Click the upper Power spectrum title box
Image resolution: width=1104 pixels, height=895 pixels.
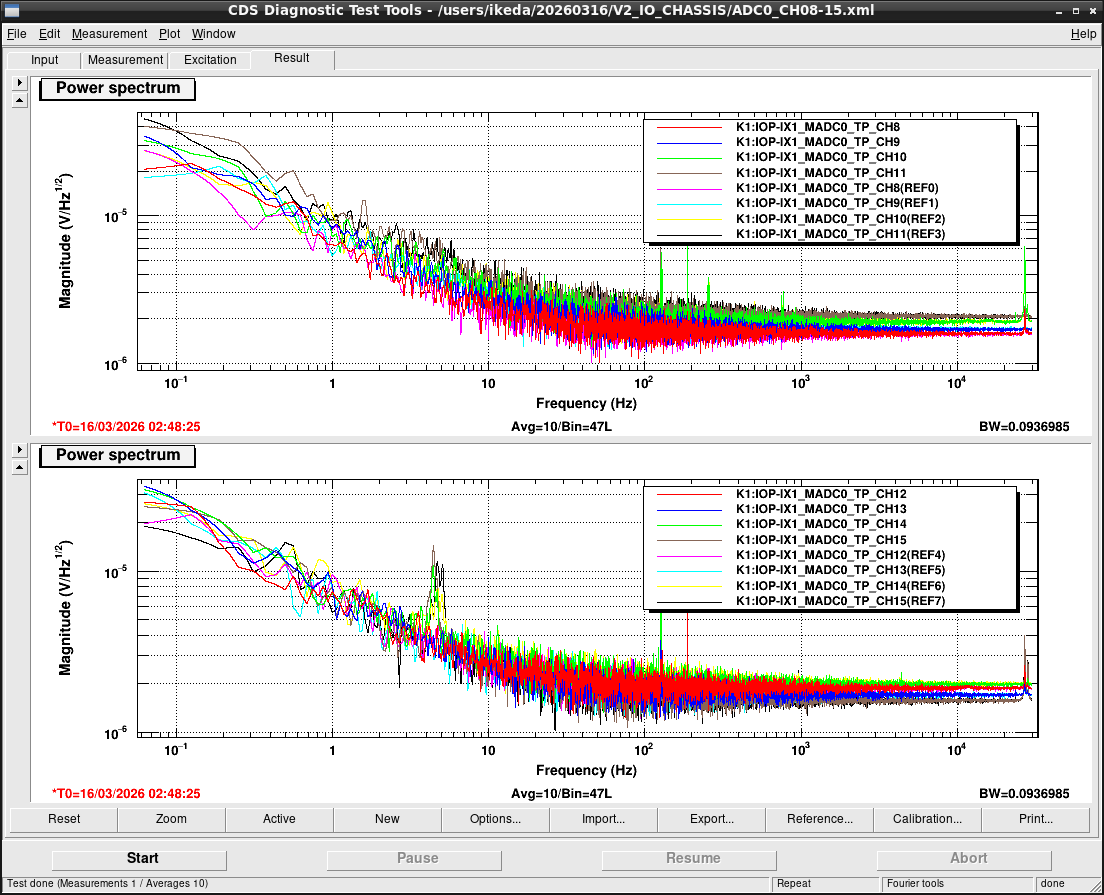(117, 89)
